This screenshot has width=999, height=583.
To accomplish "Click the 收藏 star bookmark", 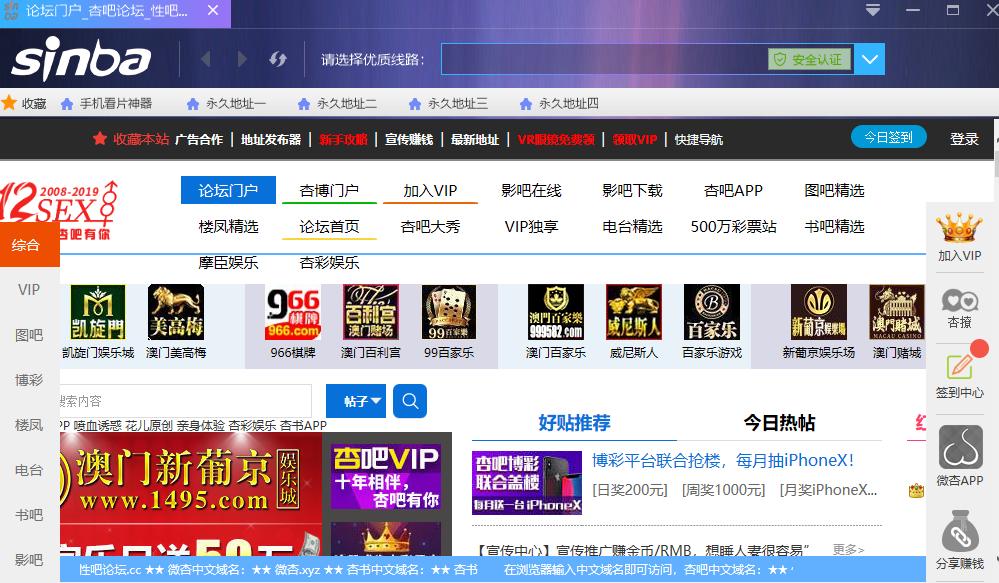I will tap(24, 103).
